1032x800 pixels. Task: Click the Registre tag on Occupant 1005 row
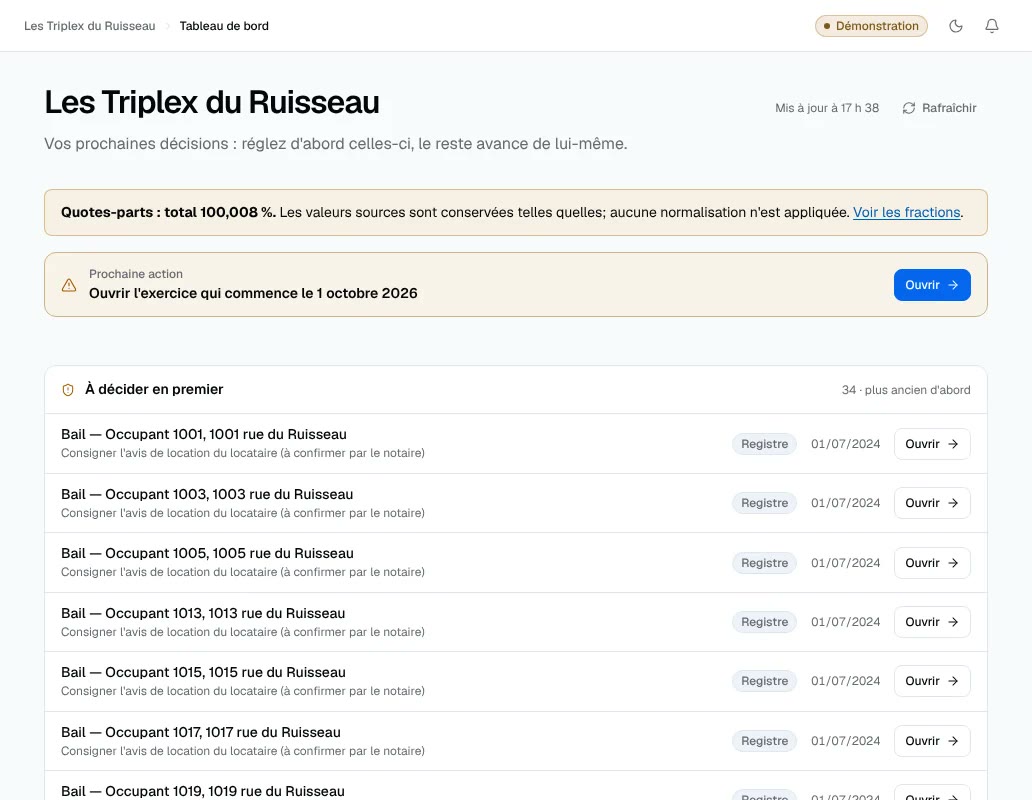point(764,563)
